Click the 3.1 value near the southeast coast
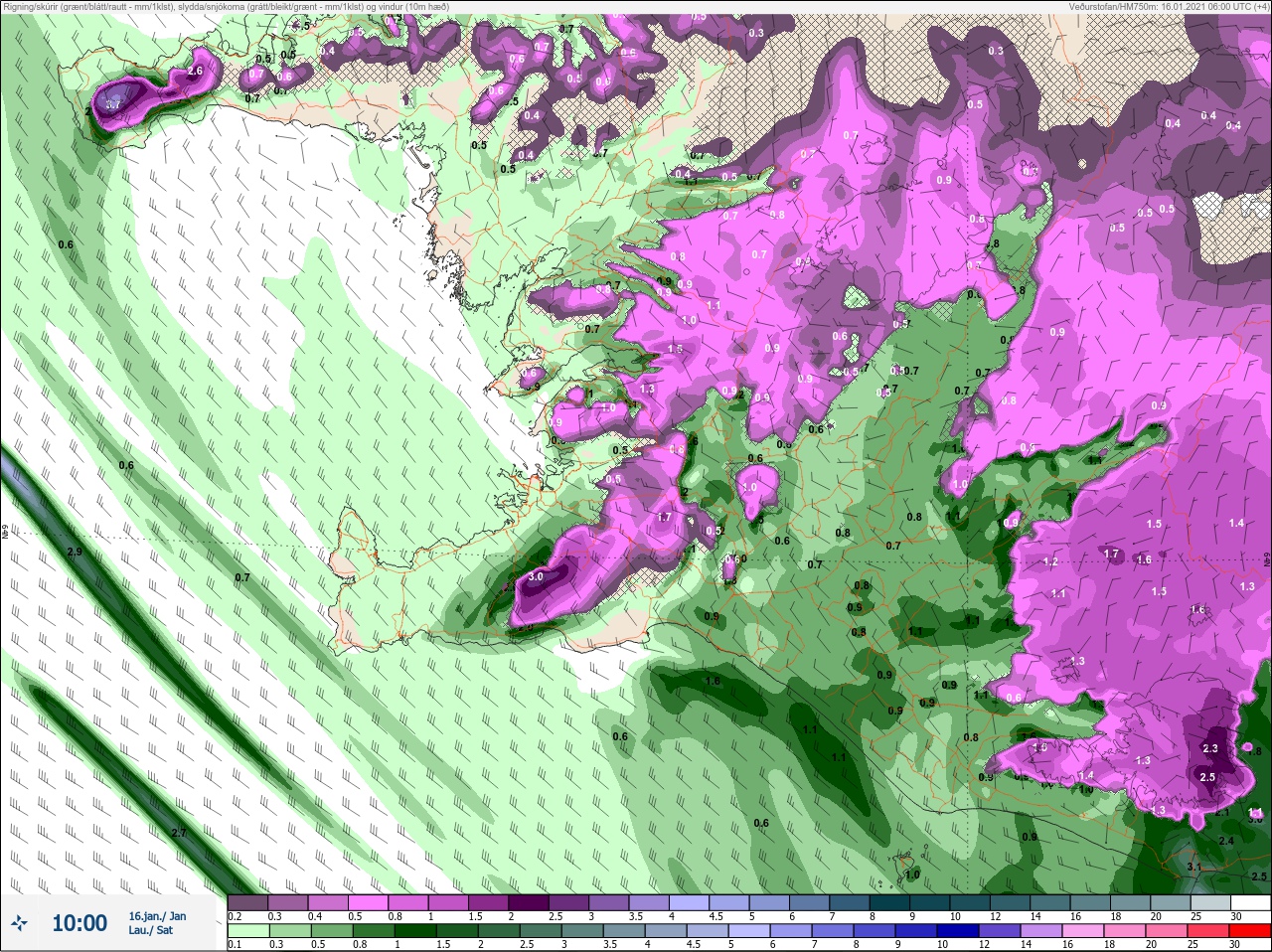The width and height of the screenshot is (1272, 952). 1194,868
